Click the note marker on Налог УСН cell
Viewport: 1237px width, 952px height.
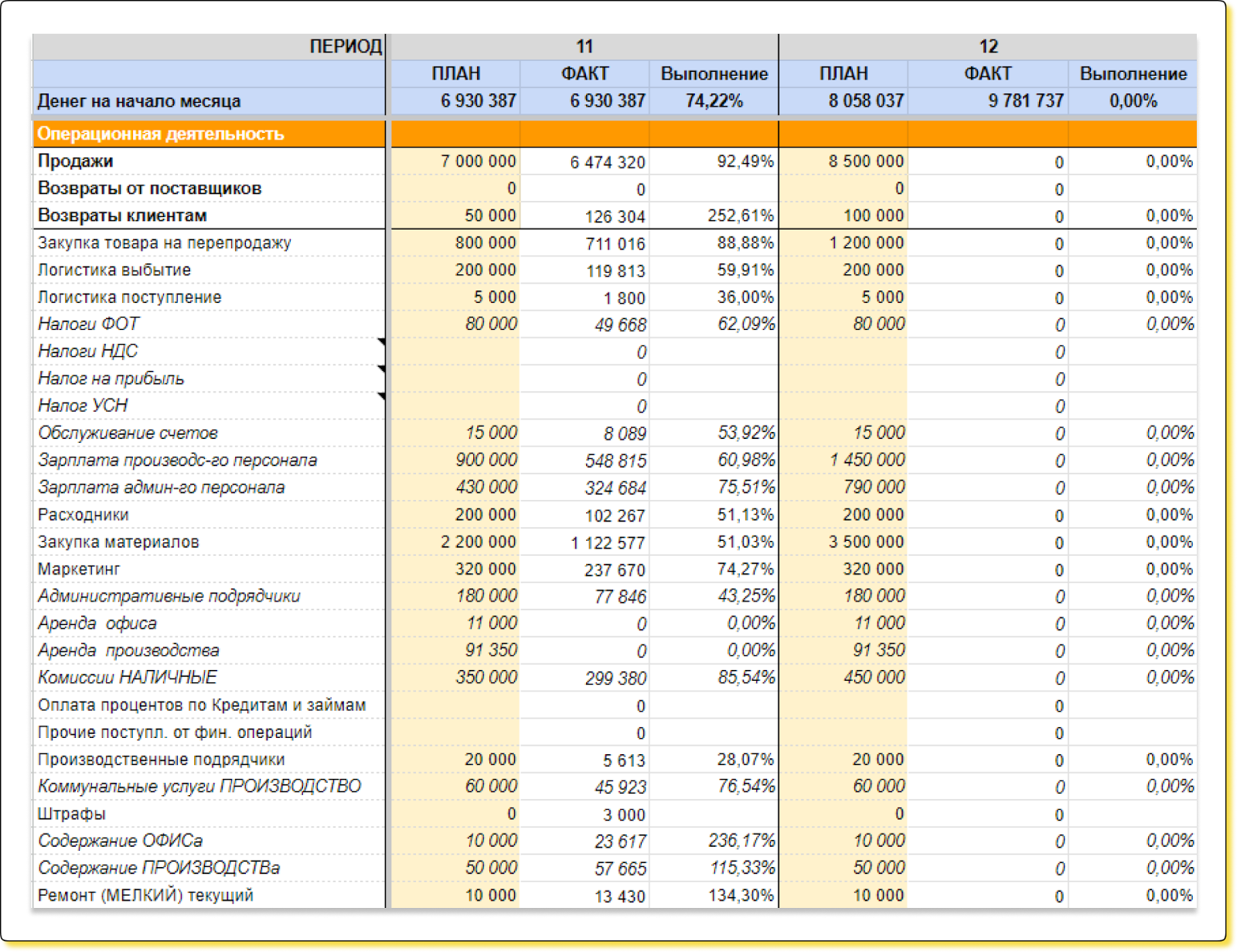point(381,396)
